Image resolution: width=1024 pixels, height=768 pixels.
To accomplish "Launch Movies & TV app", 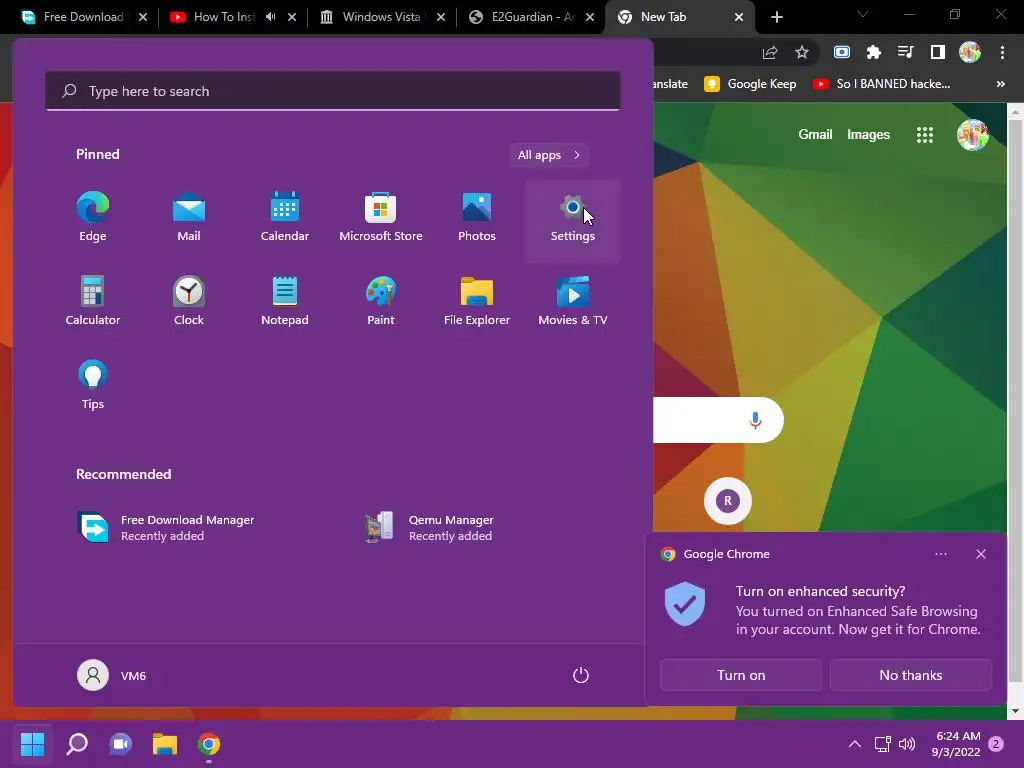I will tap(573, 302).
